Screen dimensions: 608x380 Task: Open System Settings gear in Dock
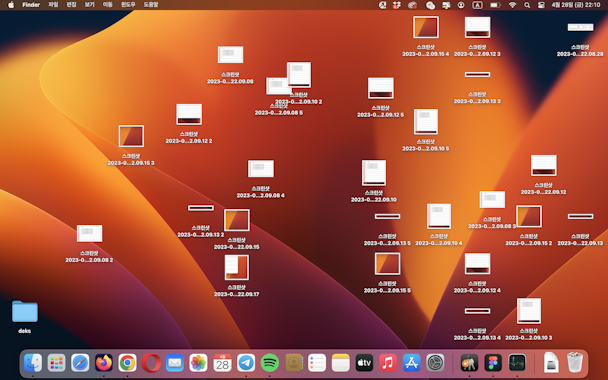(x=435, y=363)
